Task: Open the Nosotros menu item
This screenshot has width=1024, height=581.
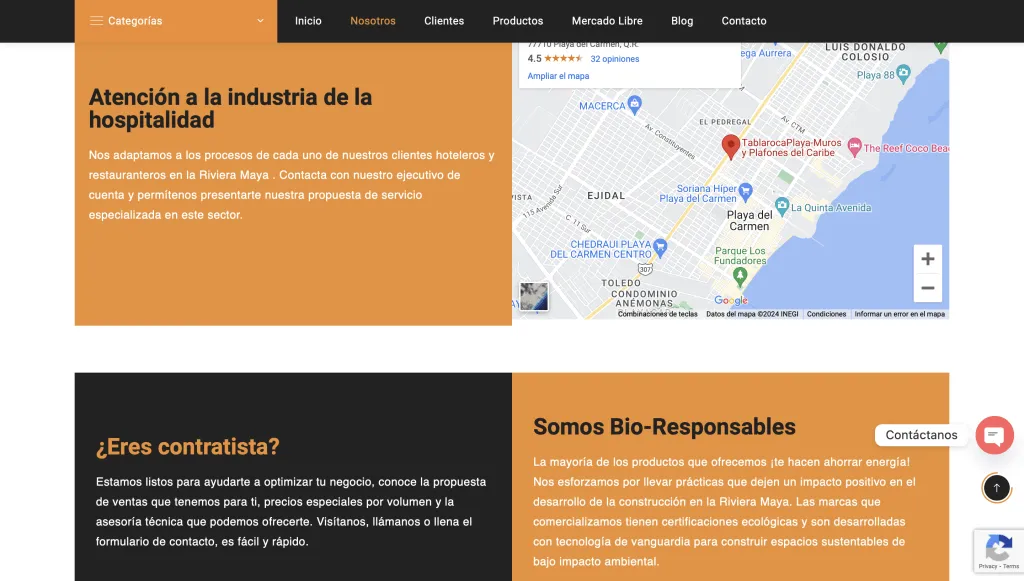Action: 373,21
